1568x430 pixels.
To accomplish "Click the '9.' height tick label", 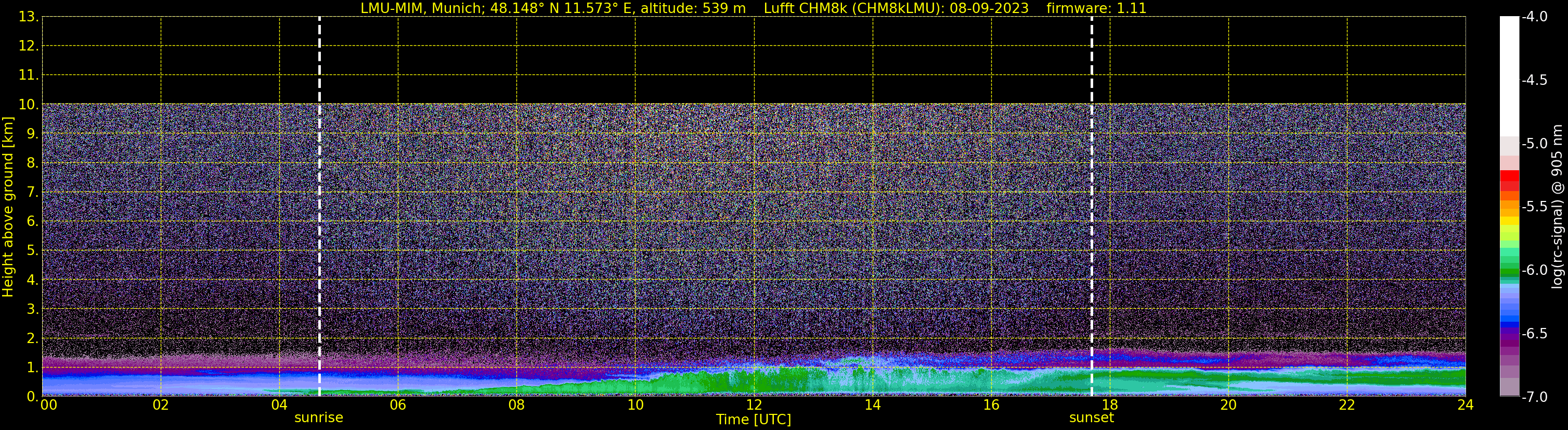I will (32, 134).
